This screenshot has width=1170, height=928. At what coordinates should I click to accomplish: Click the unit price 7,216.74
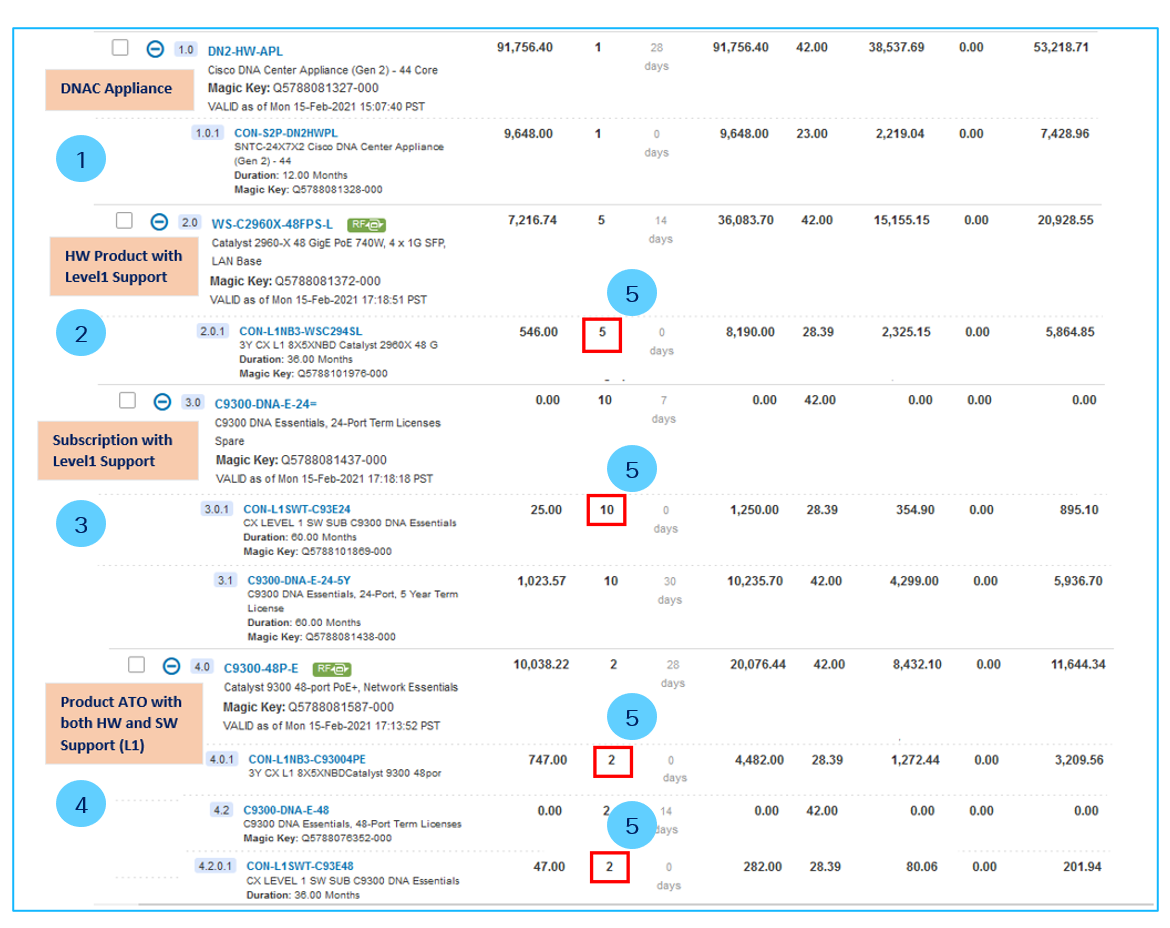tap(532, 220)
